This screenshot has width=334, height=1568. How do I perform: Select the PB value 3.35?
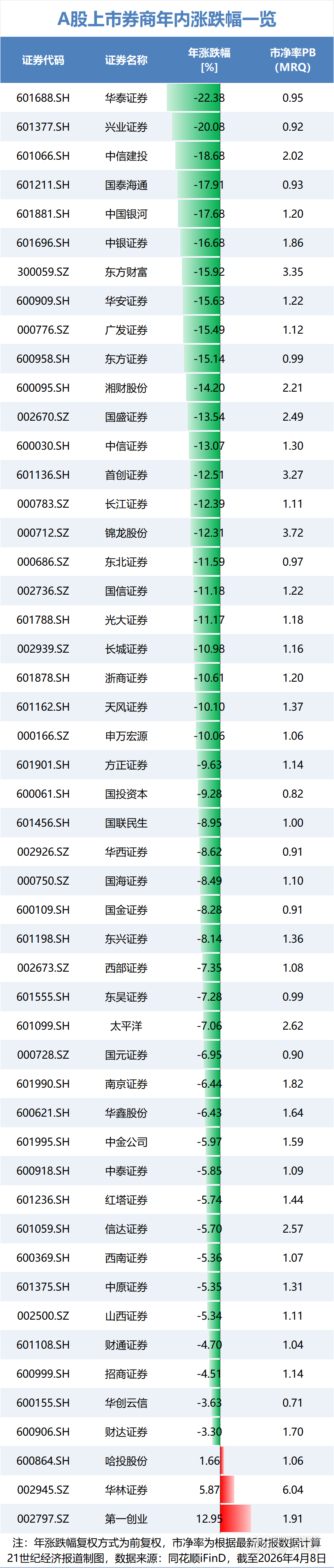point(293,272)
